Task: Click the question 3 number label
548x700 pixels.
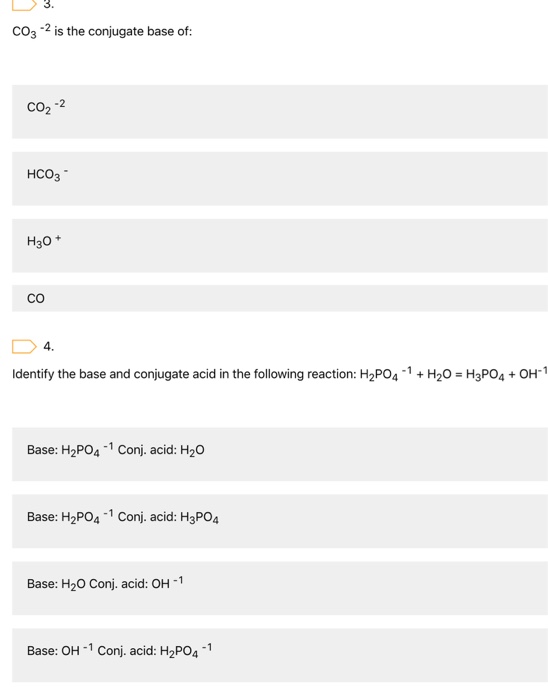Action: [49, 4]
